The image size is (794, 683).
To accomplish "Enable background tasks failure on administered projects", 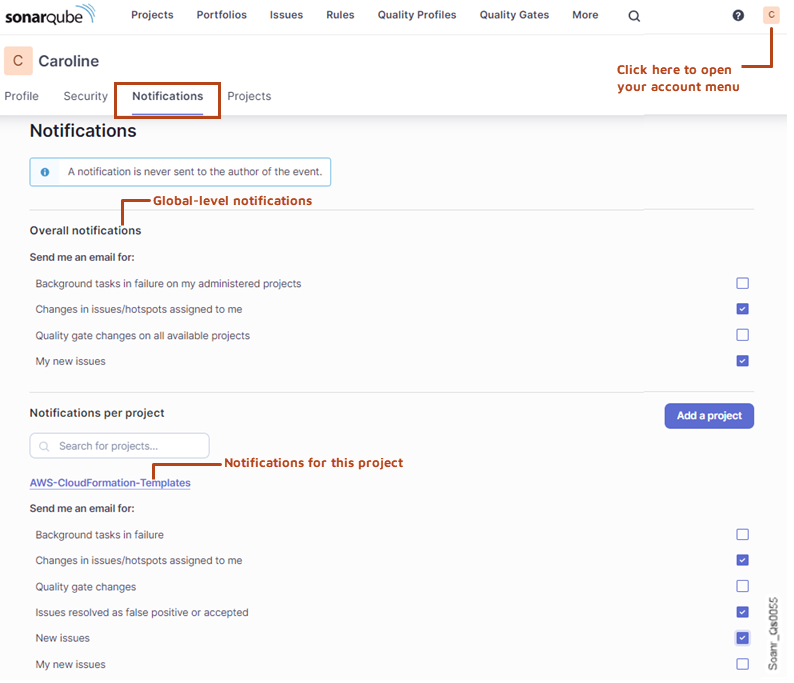I will pyautogui.click(x=742, y=284).
